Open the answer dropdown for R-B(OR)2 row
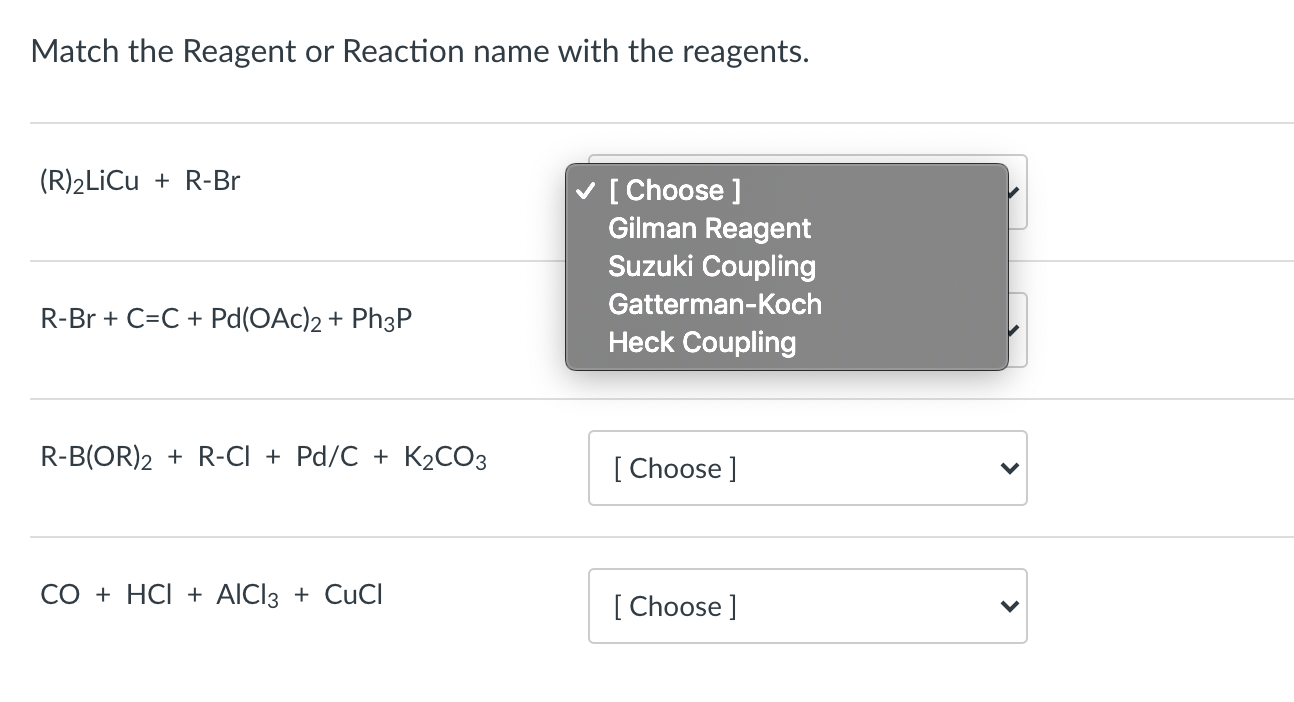 click(806, 468)
